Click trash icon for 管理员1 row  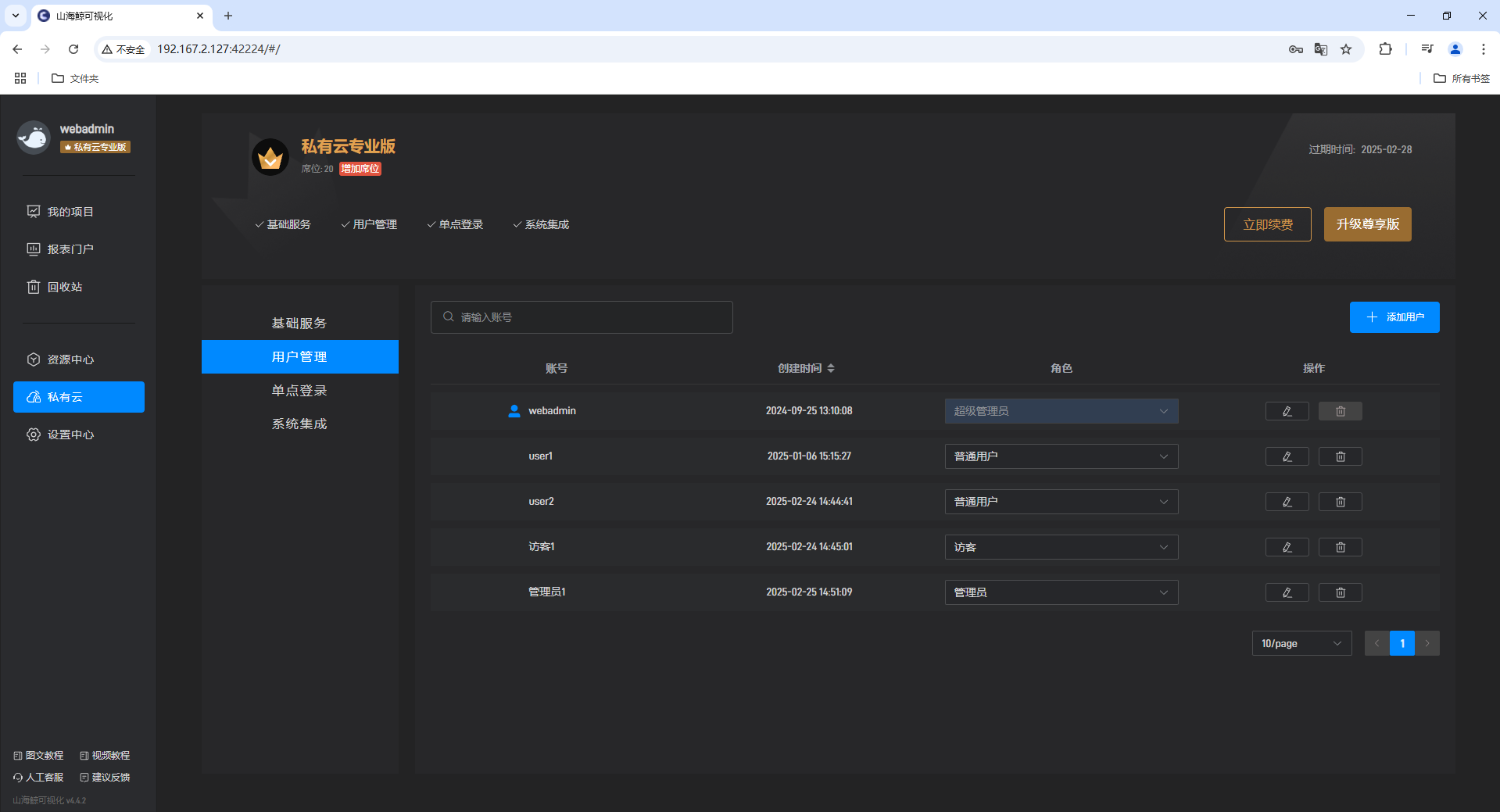tap(1340, 592)
